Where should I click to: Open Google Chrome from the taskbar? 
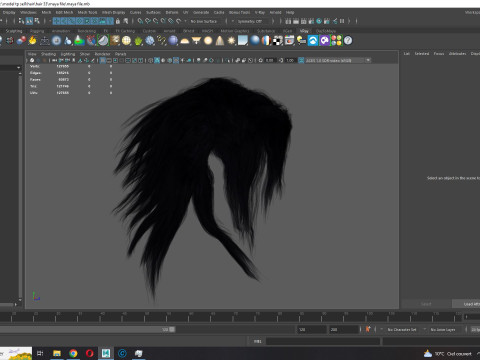pos(73,353)
